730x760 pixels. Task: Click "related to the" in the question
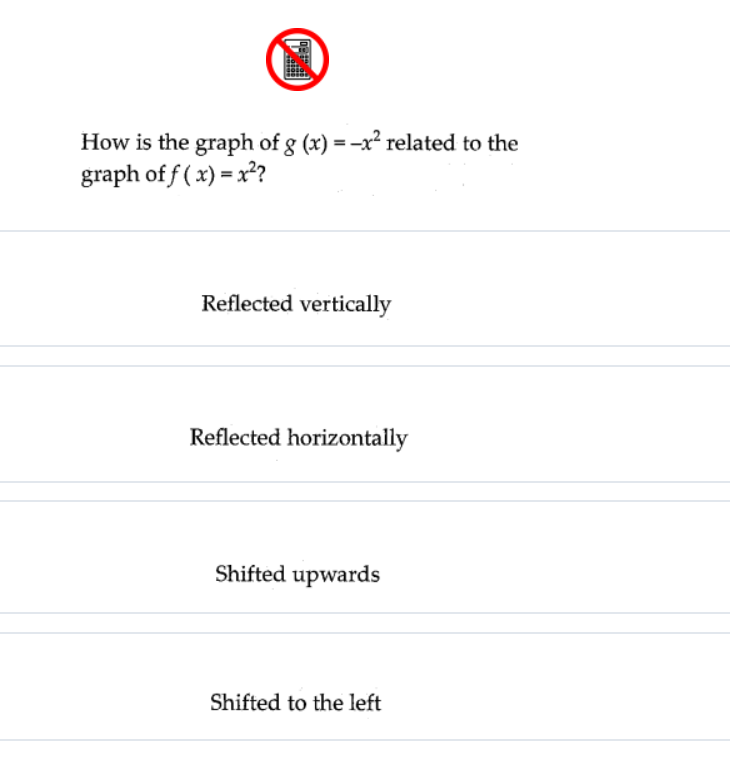point(452,143)
